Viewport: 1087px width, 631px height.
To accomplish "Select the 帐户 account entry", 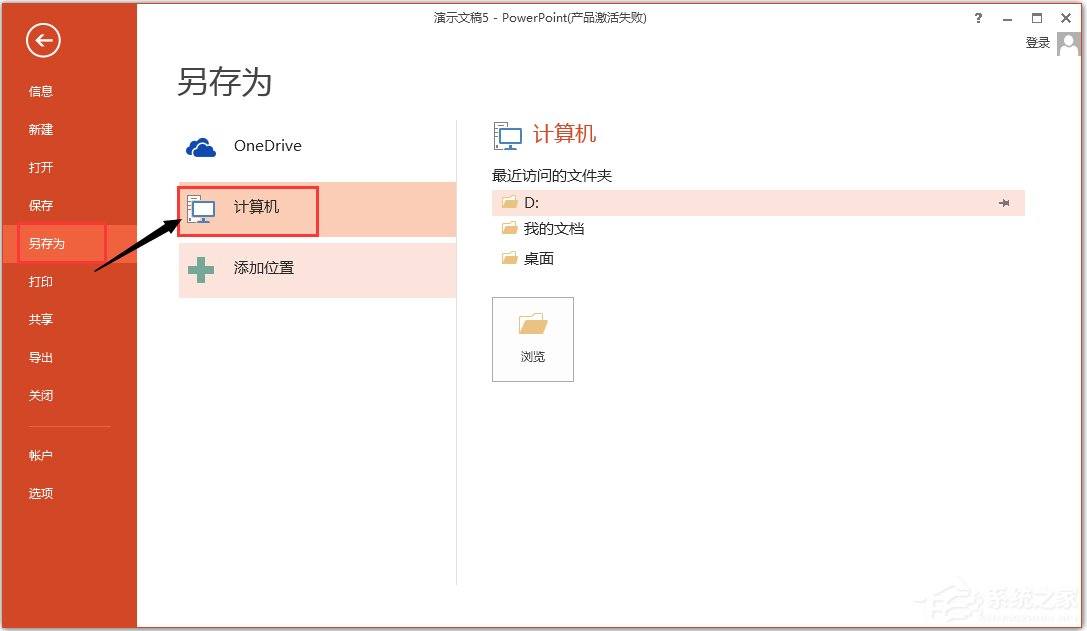I will [41, 455].
